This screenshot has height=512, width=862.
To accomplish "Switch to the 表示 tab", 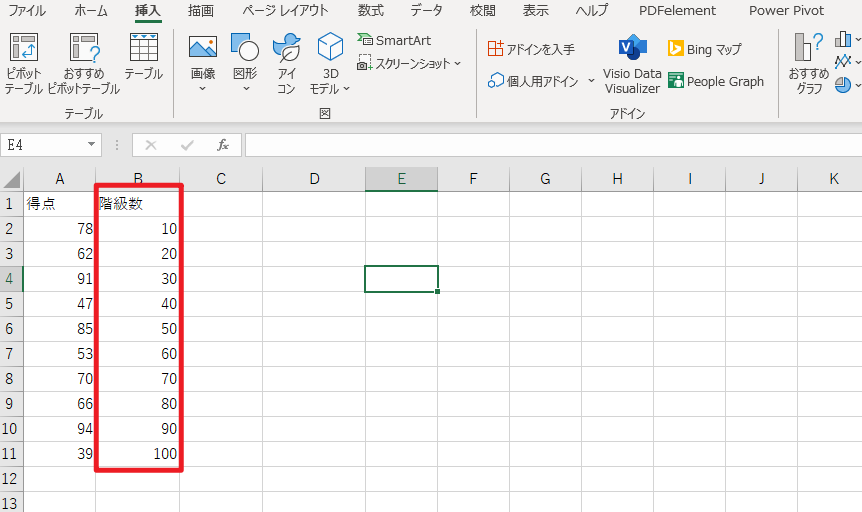I will [535, 10].
